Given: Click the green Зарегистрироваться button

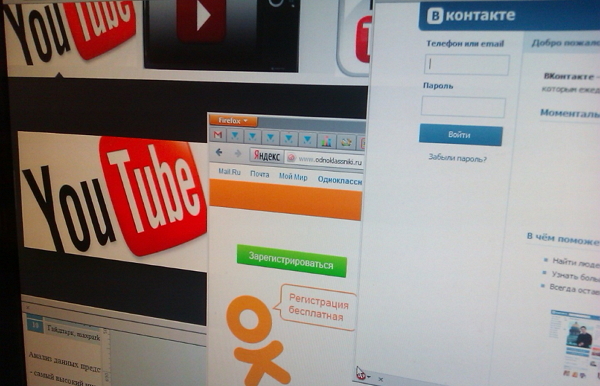Looking at the screenshot, I should pyautogui.click(x=292, y=261).
